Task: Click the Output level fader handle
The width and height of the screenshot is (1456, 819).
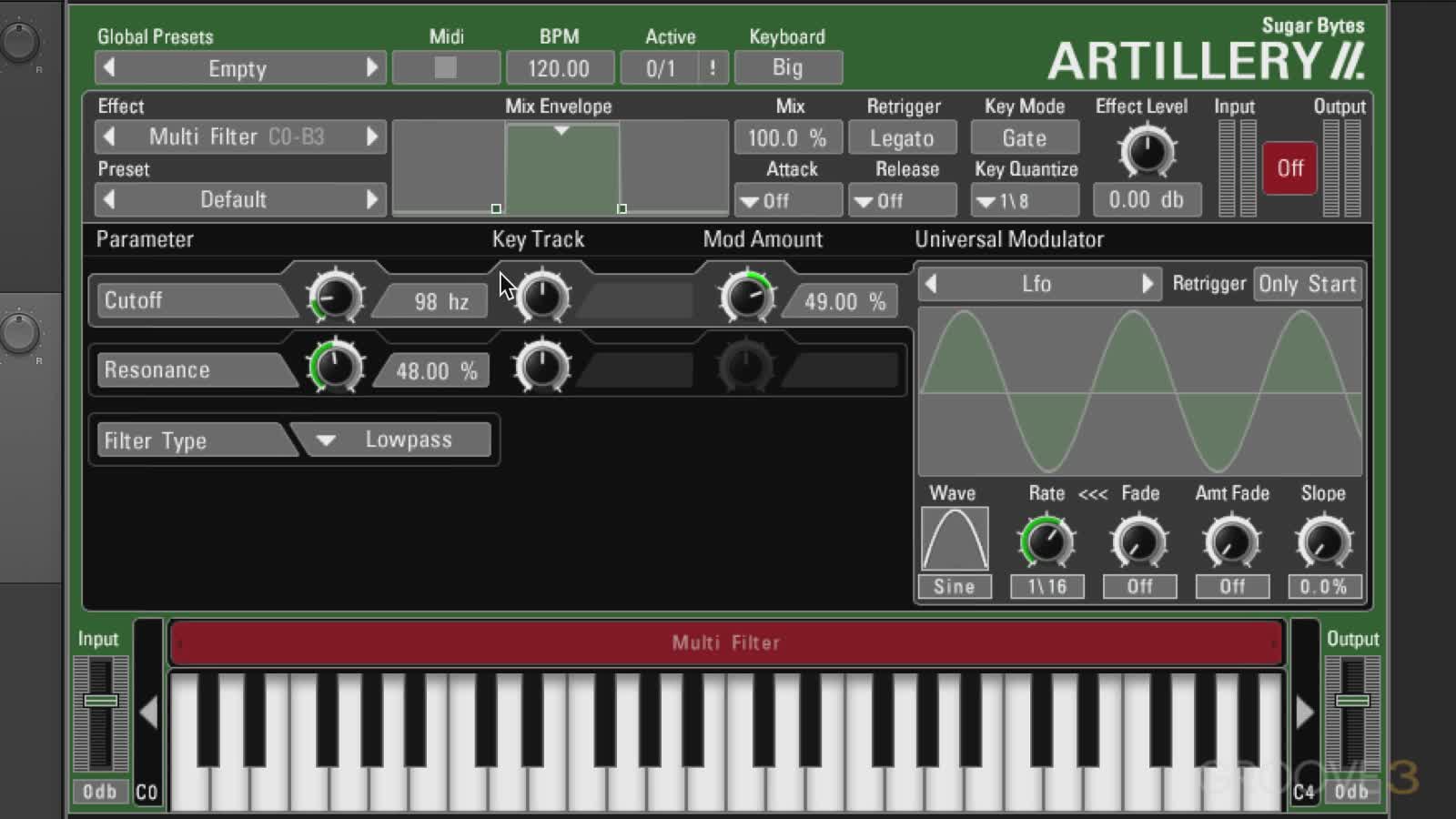Action: (1353, 701)
